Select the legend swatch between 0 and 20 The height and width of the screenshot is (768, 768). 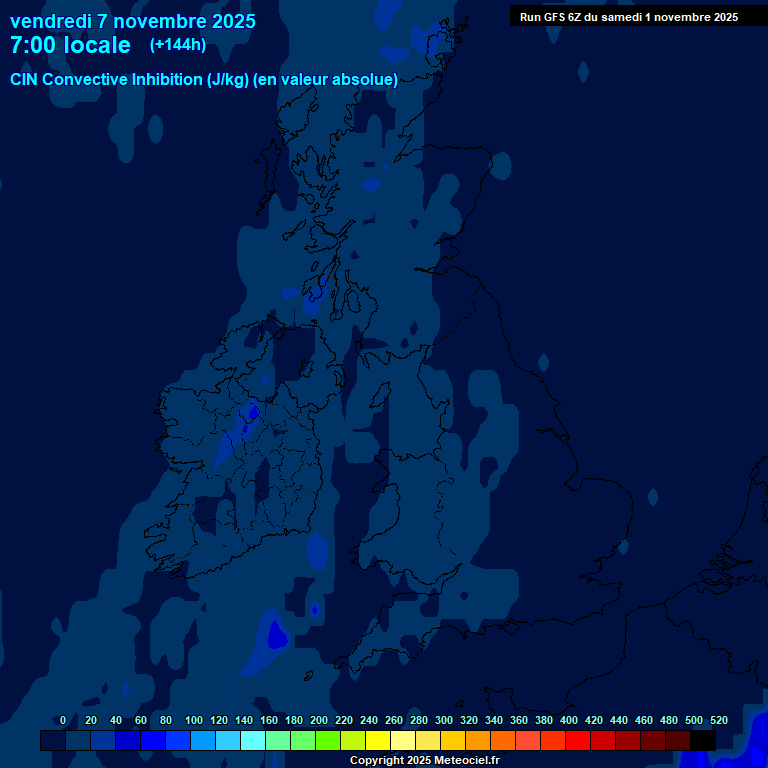click(x=78, y=740)
